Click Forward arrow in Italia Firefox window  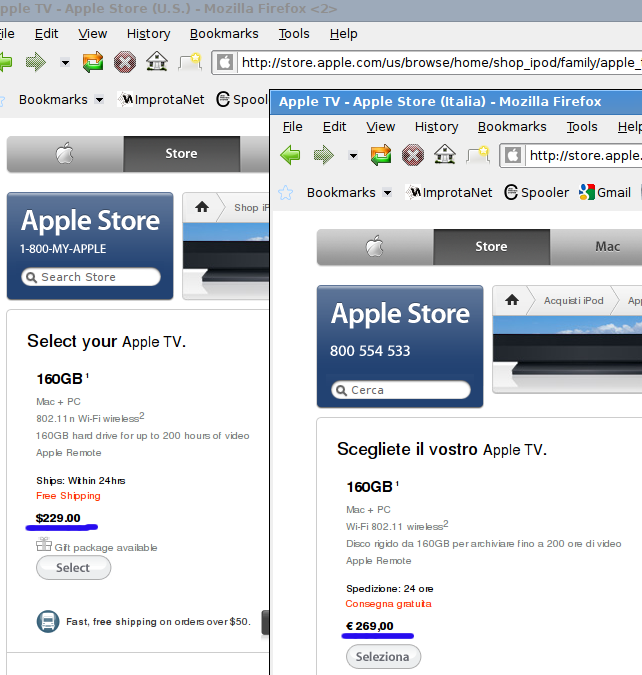324,155
